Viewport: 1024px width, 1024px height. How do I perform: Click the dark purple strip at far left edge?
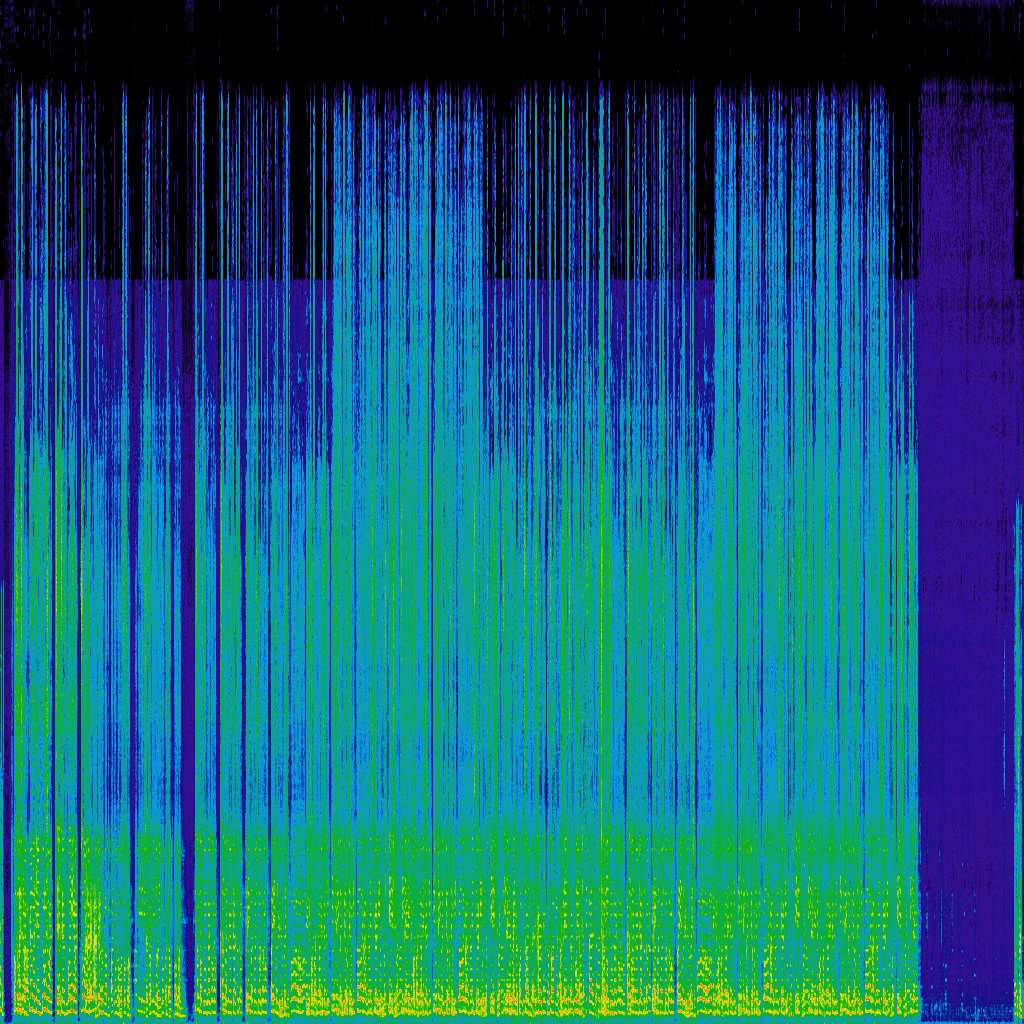pyautogui.click(x=6, y=600)
